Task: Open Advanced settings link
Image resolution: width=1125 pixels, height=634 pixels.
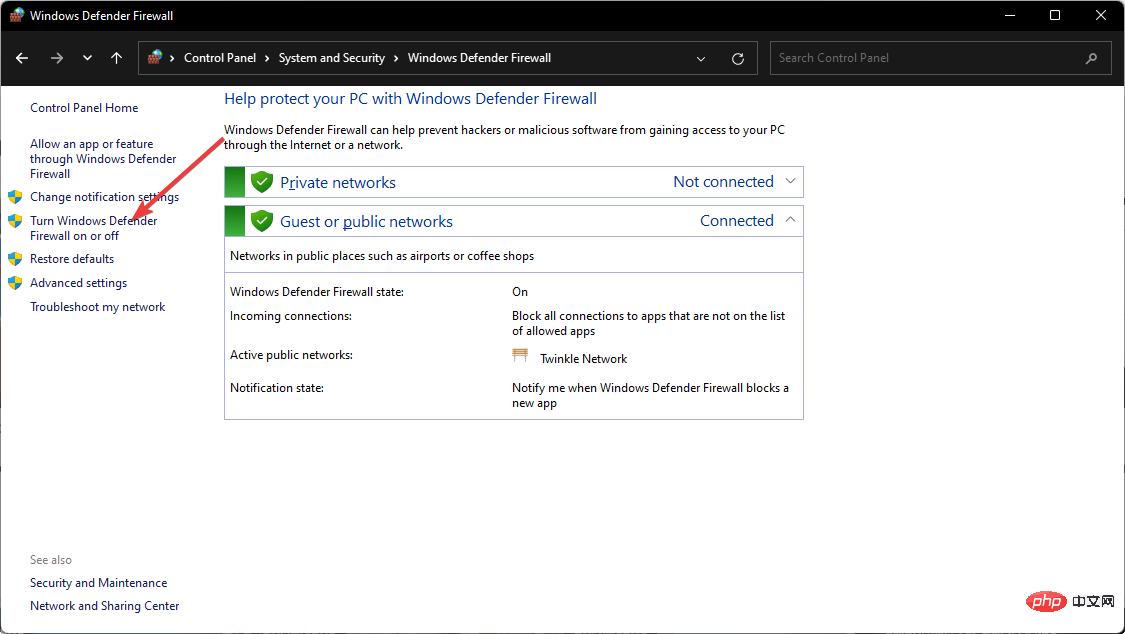Action: tap(78, 283)
